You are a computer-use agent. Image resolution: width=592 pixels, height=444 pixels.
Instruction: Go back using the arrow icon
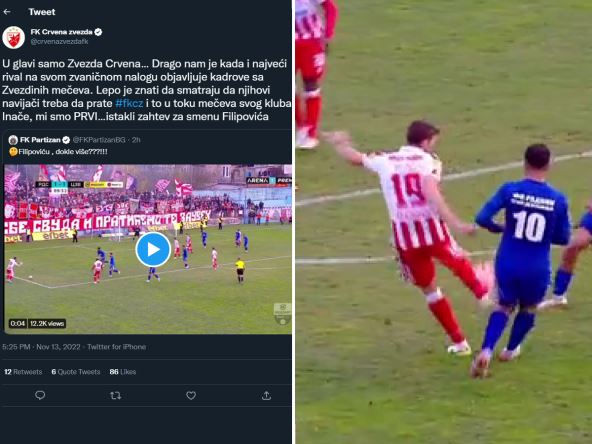pos(7,12)
